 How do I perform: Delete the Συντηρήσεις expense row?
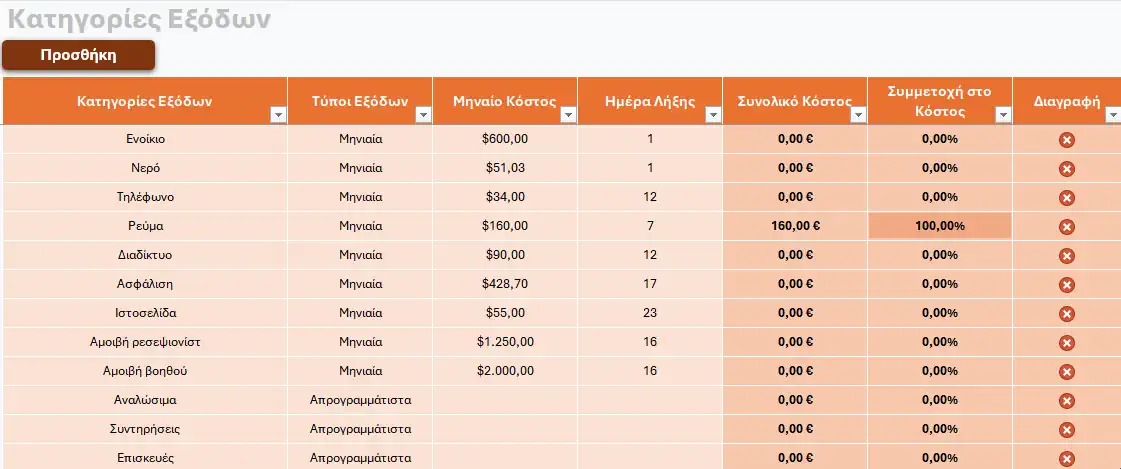[1067, 430]
